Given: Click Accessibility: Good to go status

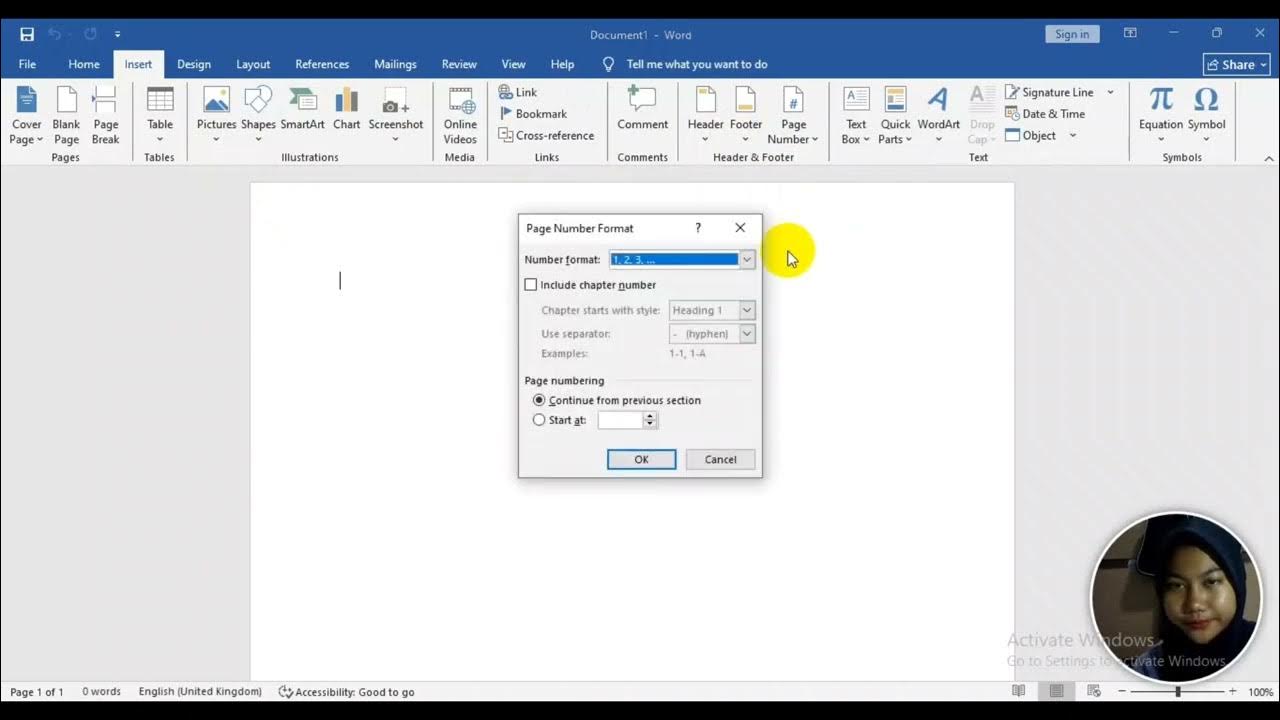Looking at the screenshot, I should (346, 691).
